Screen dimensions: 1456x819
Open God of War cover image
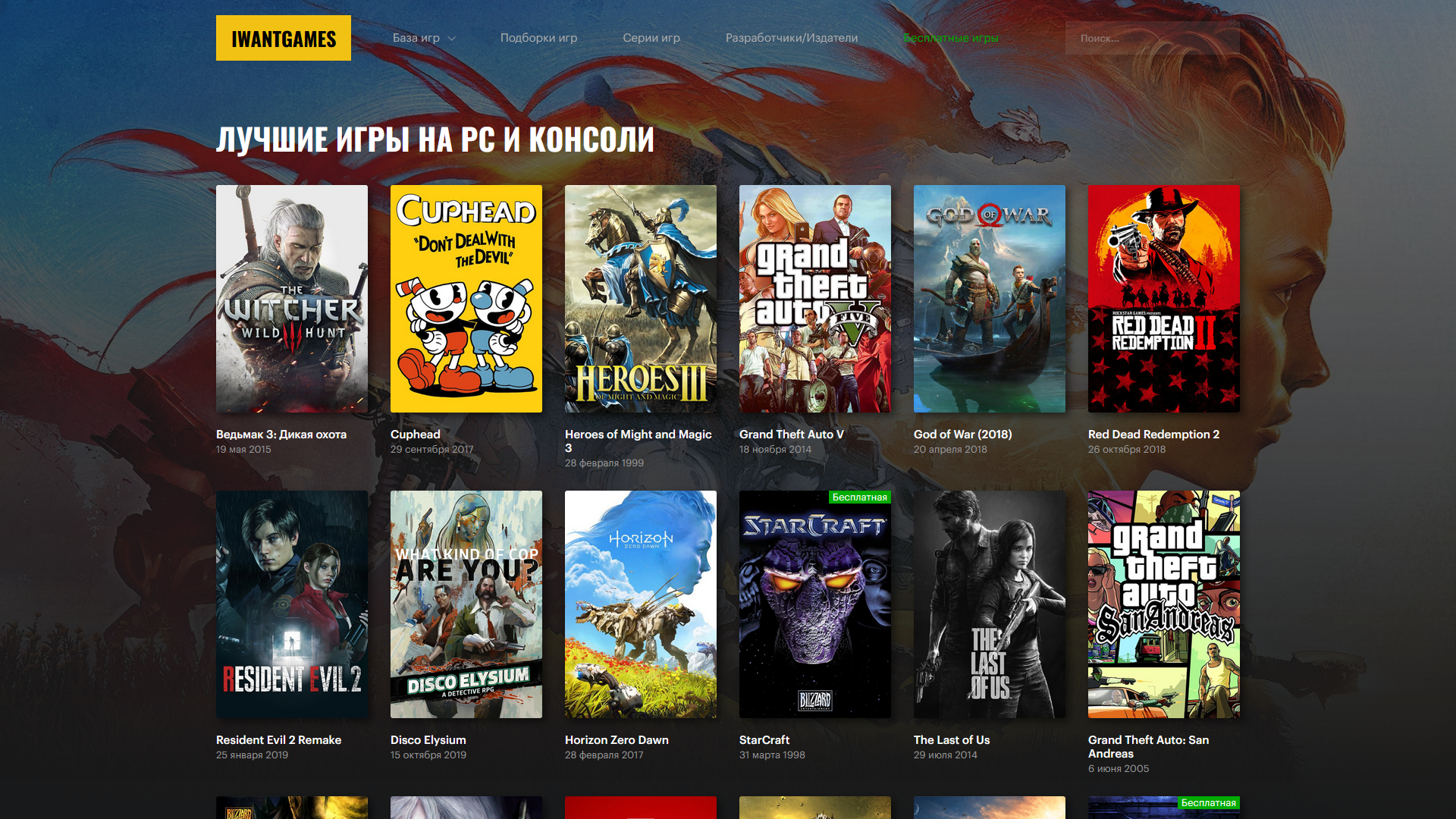coord(990,299)
